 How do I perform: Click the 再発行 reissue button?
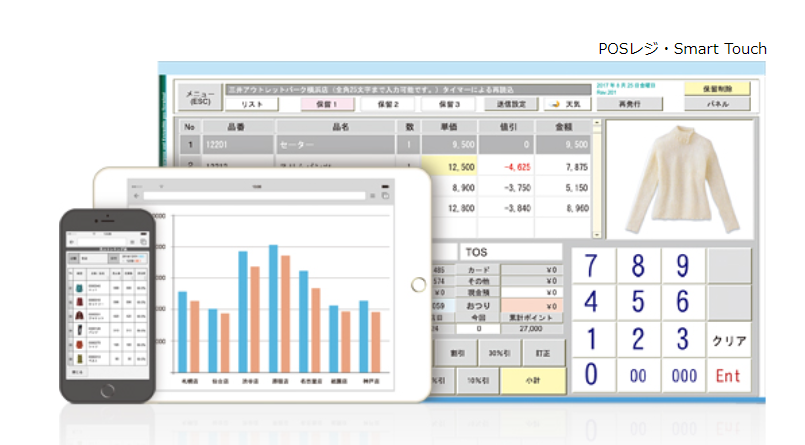pyautogui.click(x=629, y=103)
